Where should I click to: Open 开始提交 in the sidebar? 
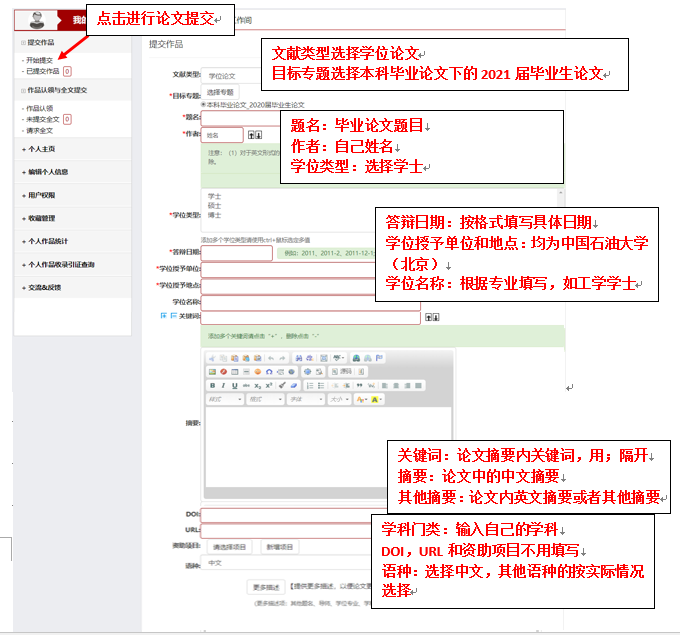point(38,61)
